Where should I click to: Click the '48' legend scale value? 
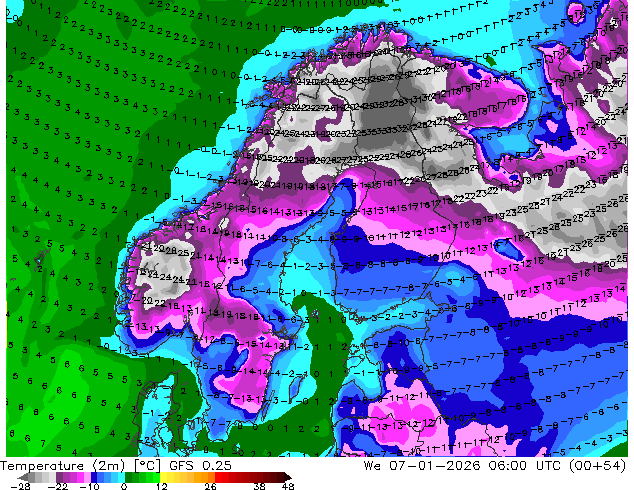coord(287,486)
